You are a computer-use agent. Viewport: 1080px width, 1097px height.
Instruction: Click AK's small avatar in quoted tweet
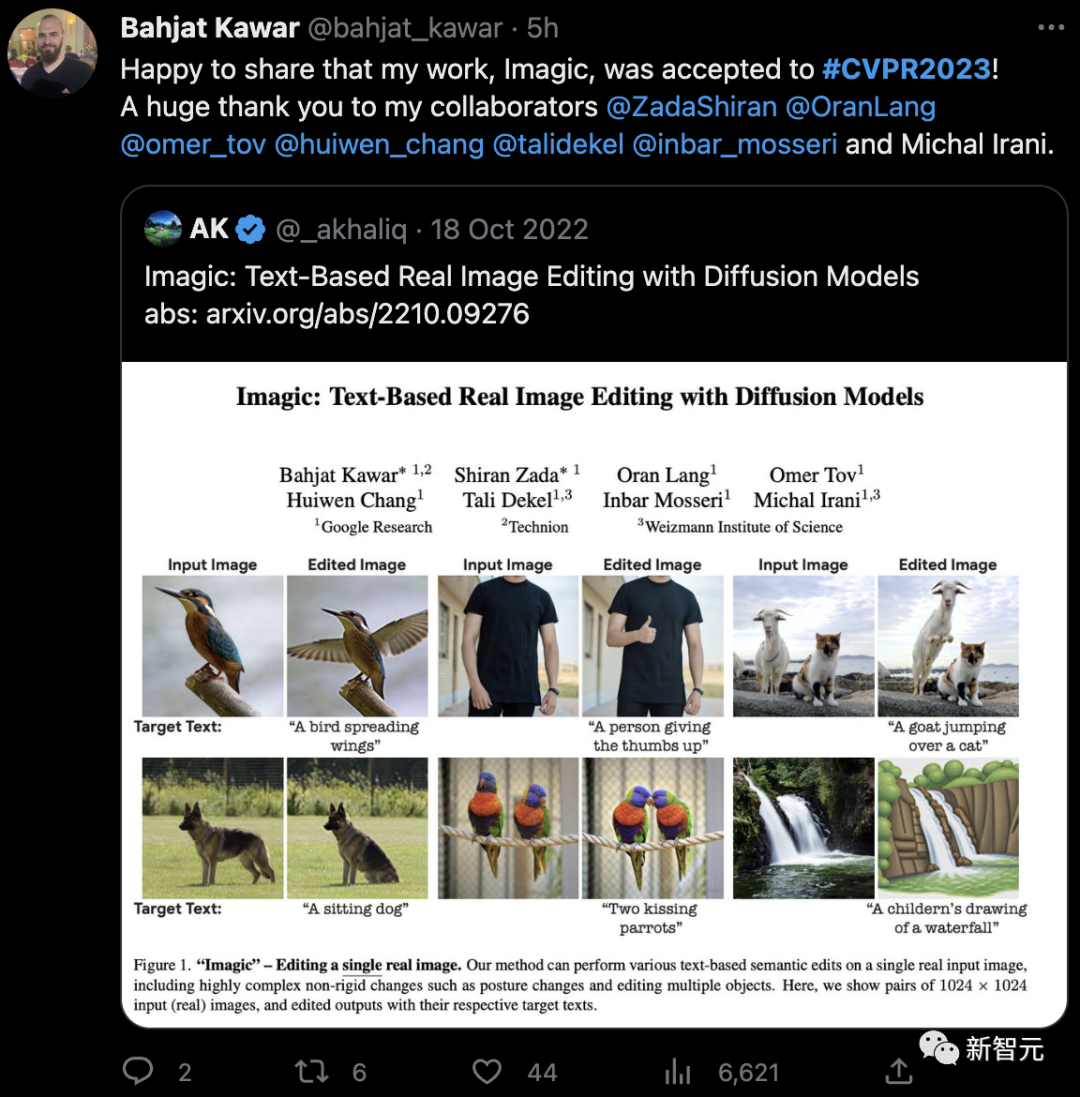[x=163, y=229]
